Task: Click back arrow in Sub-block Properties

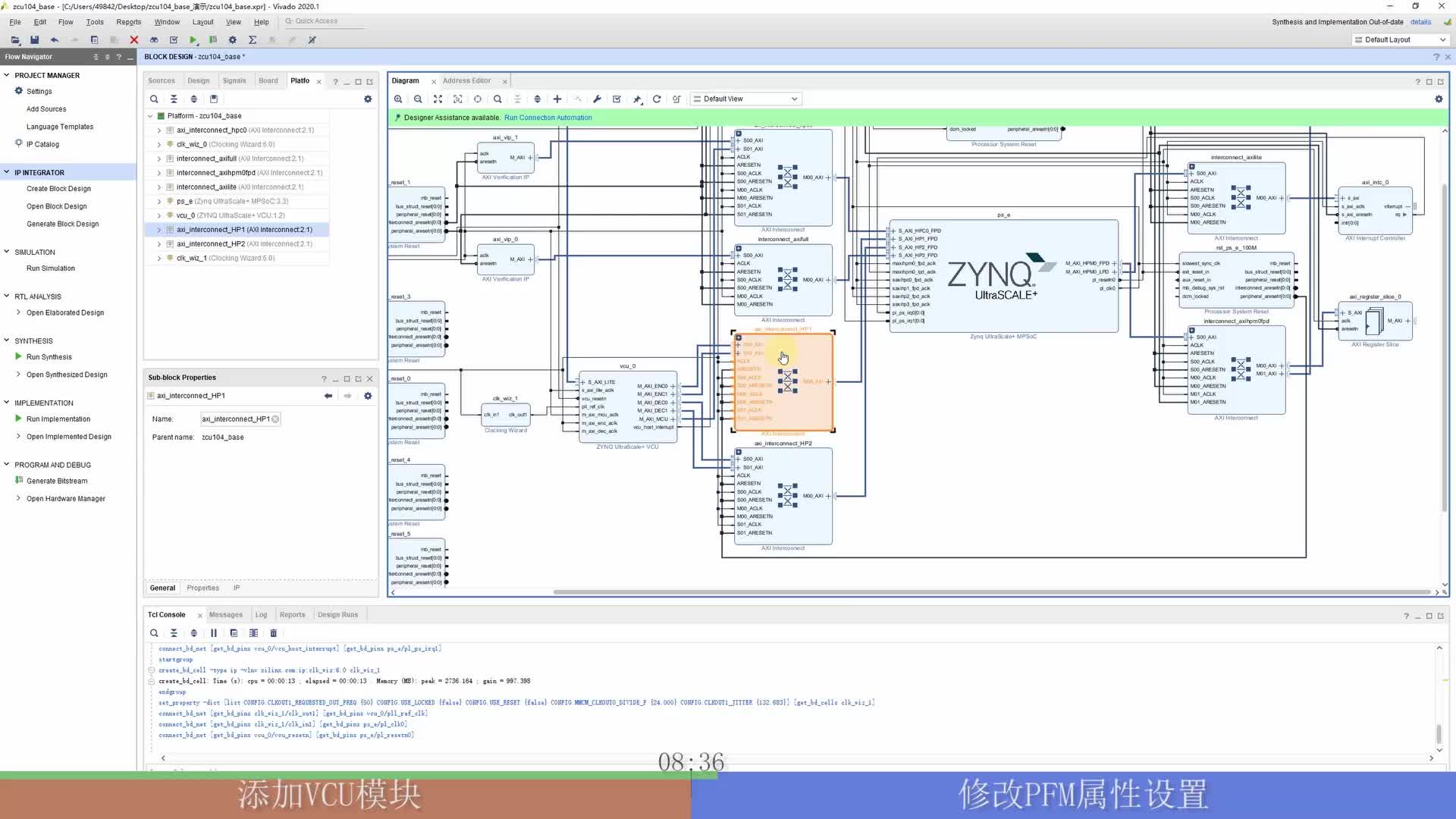Action: tap(328, 395)
